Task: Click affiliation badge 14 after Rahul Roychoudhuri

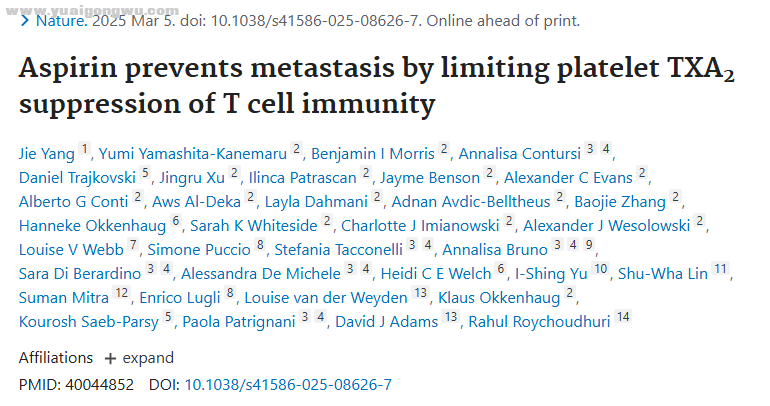Action: (623, 317)
